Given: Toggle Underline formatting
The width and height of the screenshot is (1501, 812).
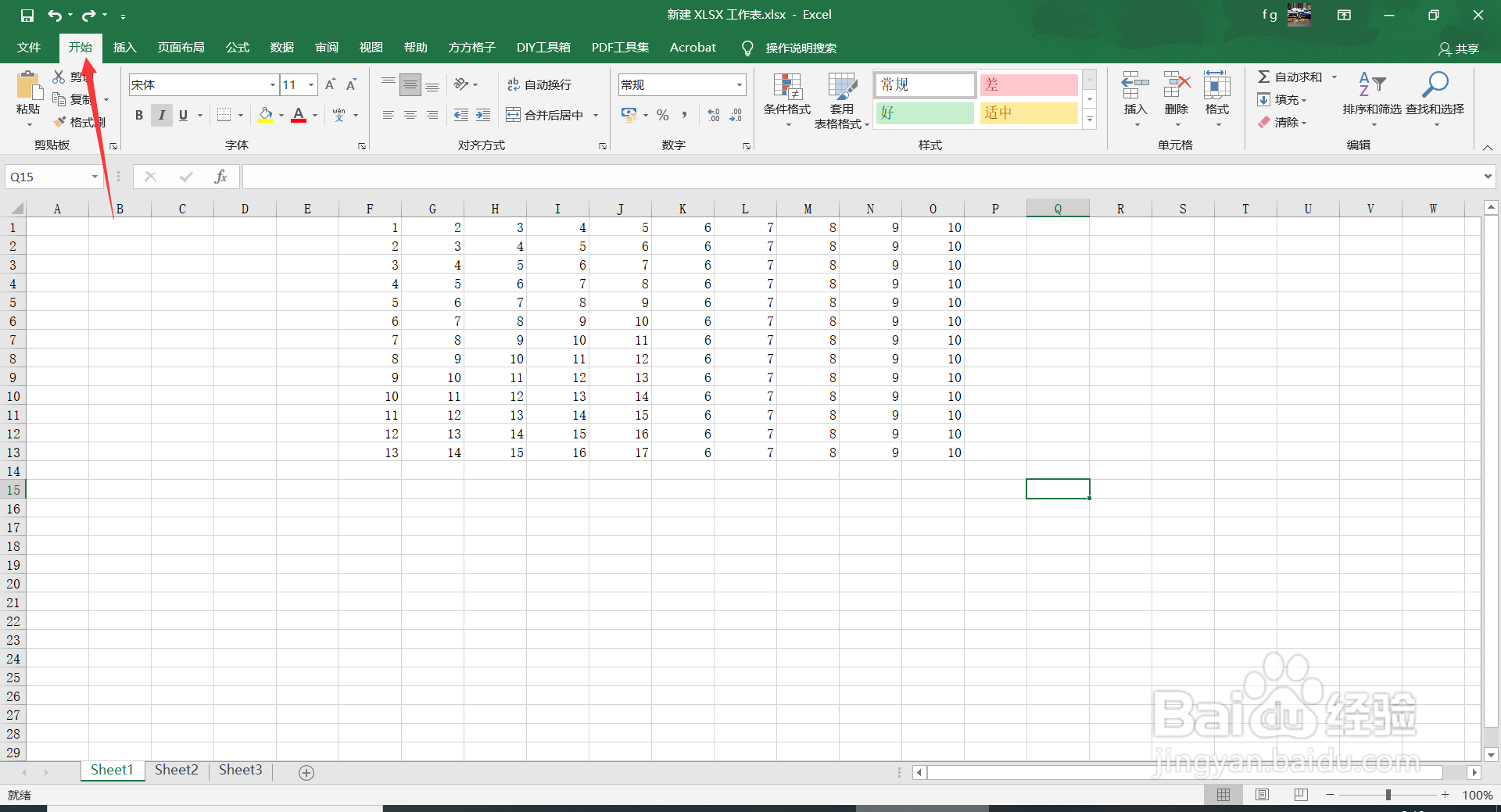Looking at the screenshot, I should click(183, 115).
